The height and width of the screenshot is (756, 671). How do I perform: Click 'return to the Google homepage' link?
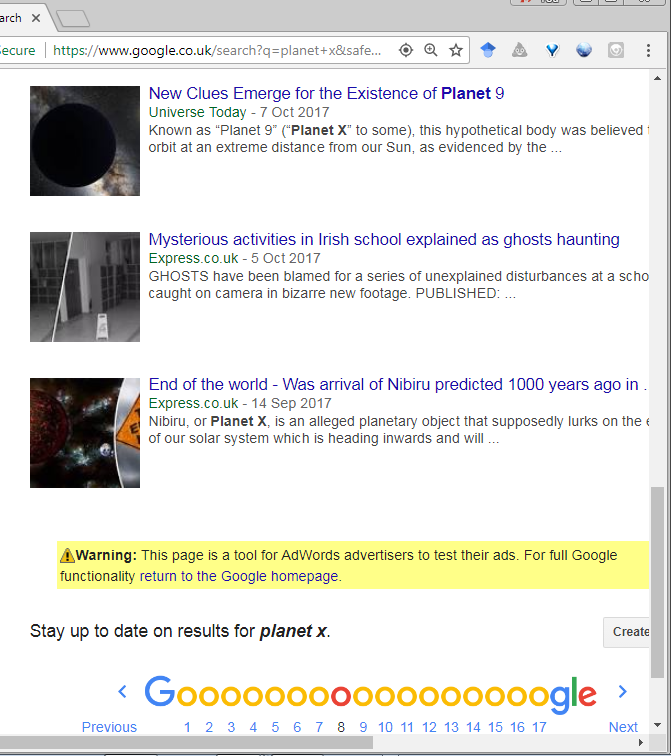pos(239,576)
